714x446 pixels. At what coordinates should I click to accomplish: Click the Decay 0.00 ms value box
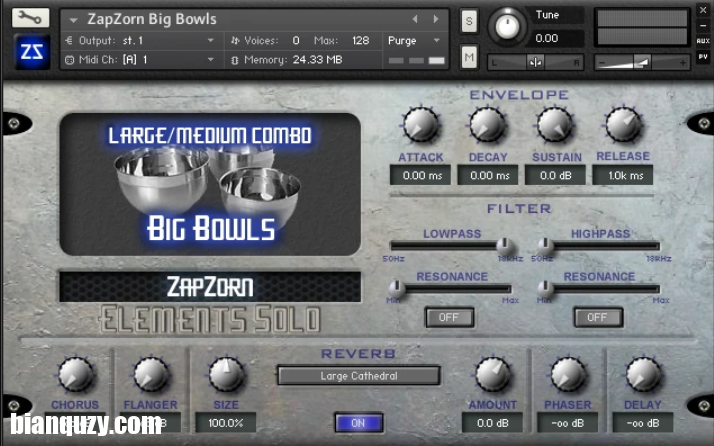pyautogui.click(x=488, y=175)
